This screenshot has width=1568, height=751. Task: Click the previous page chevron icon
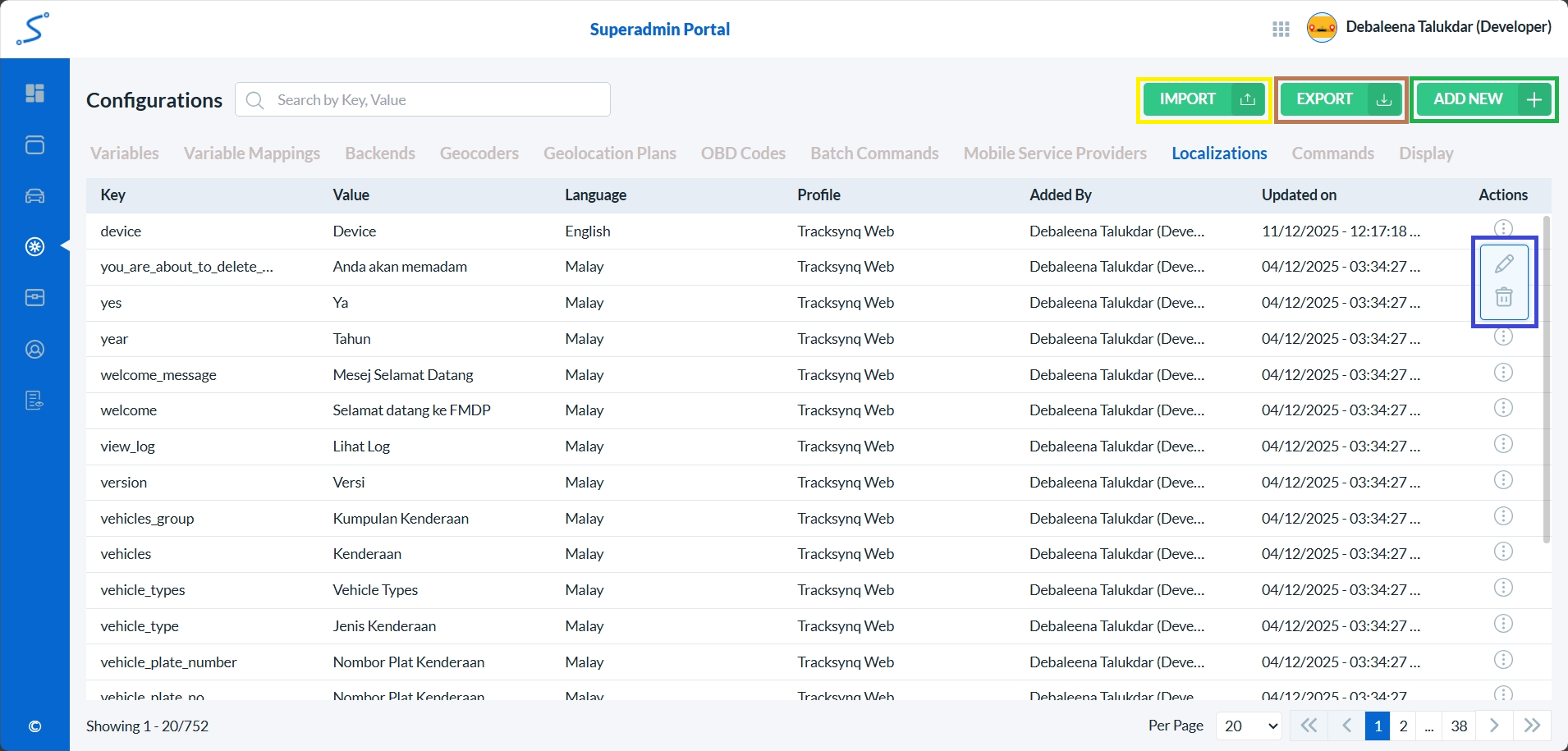click(1345, 726)
